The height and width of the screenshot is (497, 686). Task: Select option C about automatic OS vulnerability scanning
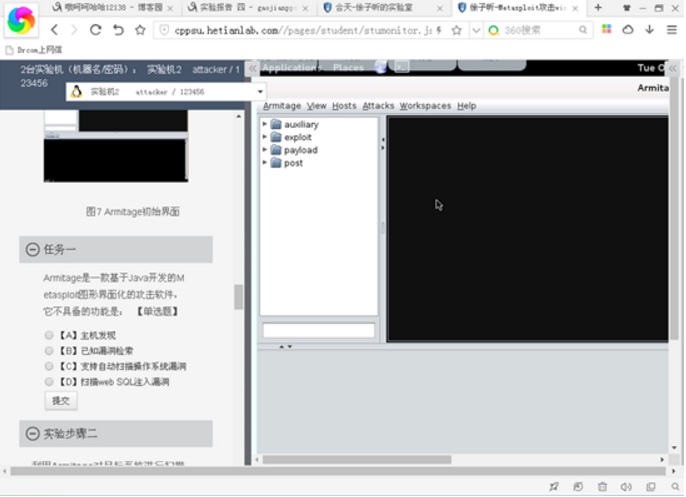(49, 366)
